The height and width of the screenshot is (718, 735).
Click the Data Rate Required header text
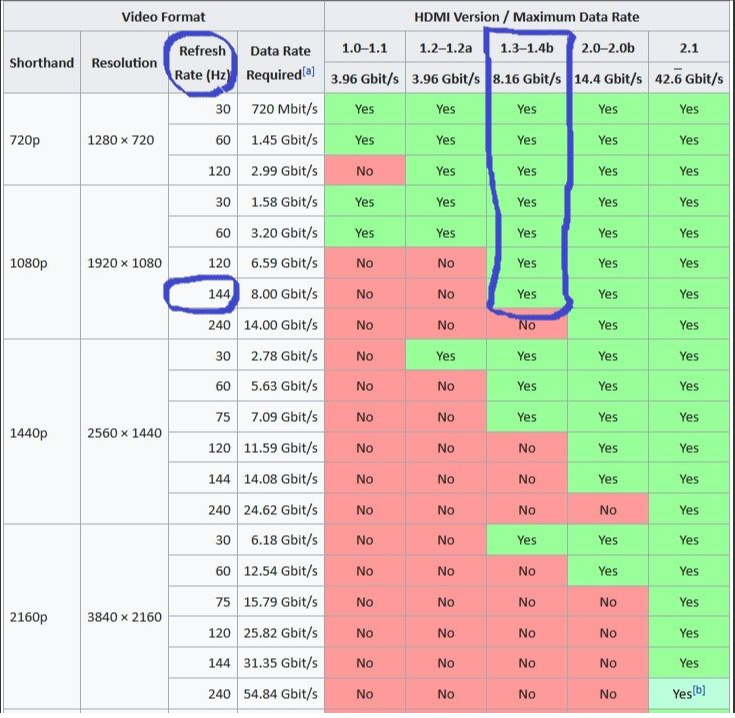click(x=280, y=62)
